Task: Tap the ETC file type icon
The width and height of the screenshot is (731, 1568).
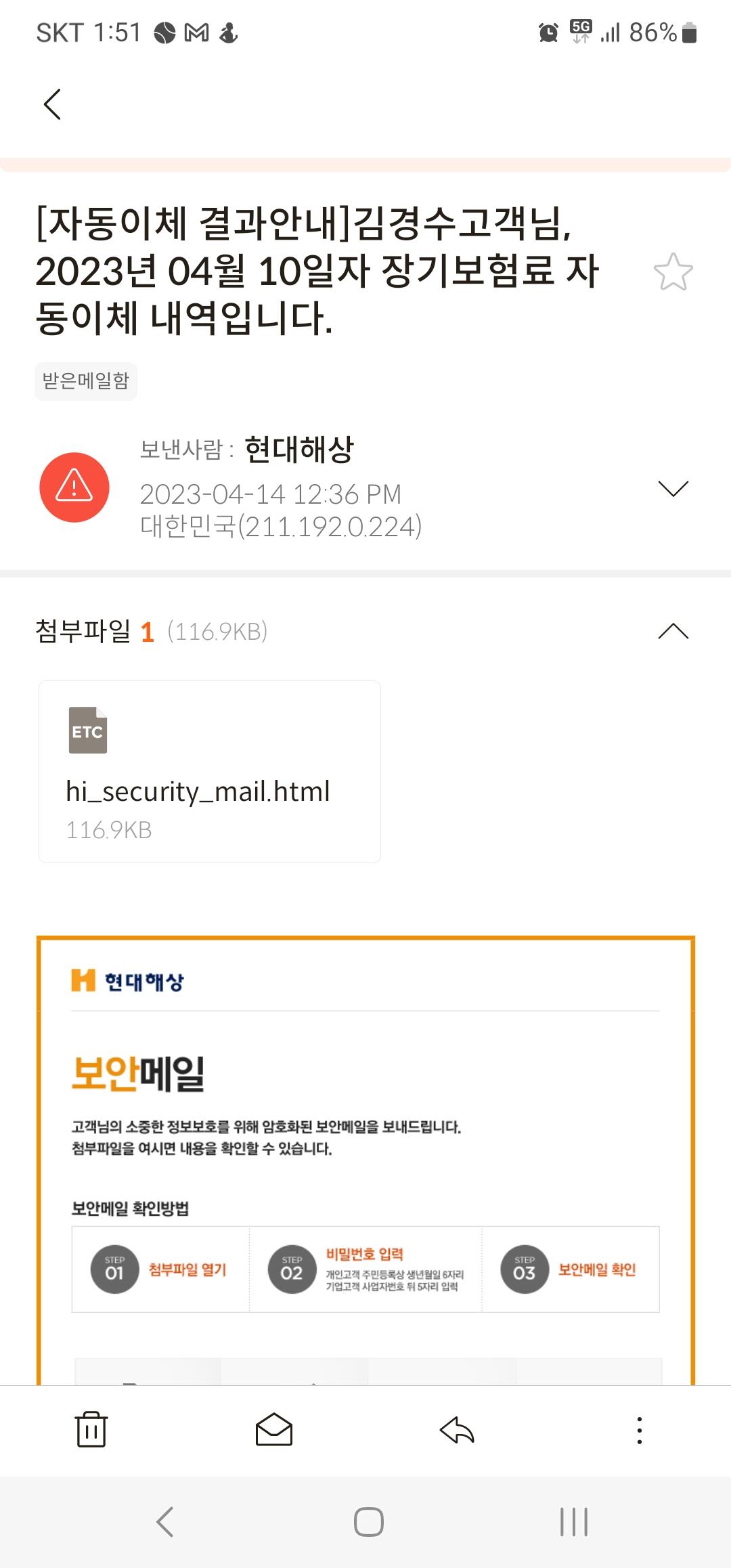Action: tap(88, 731)
